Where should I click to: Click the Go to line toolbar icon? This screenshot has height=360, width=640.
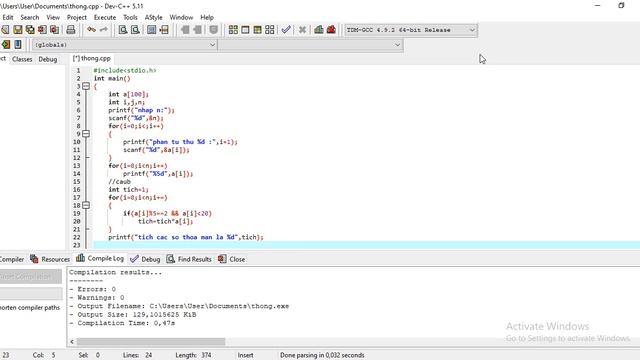[x=164, y=30]
